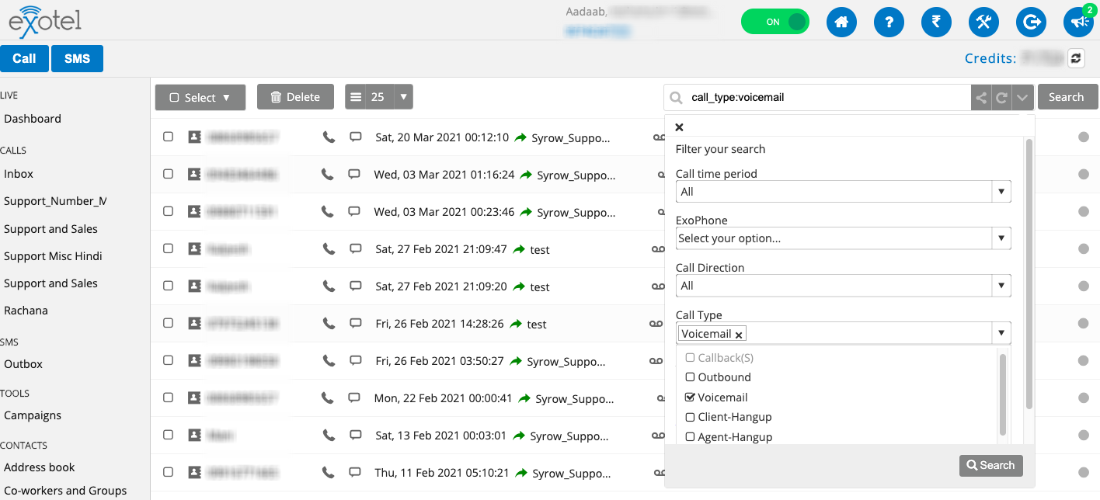Viewport: 1100px width, 500px height.
Task: Toggle the green ON availability switch
Action: tap(774, 22)
